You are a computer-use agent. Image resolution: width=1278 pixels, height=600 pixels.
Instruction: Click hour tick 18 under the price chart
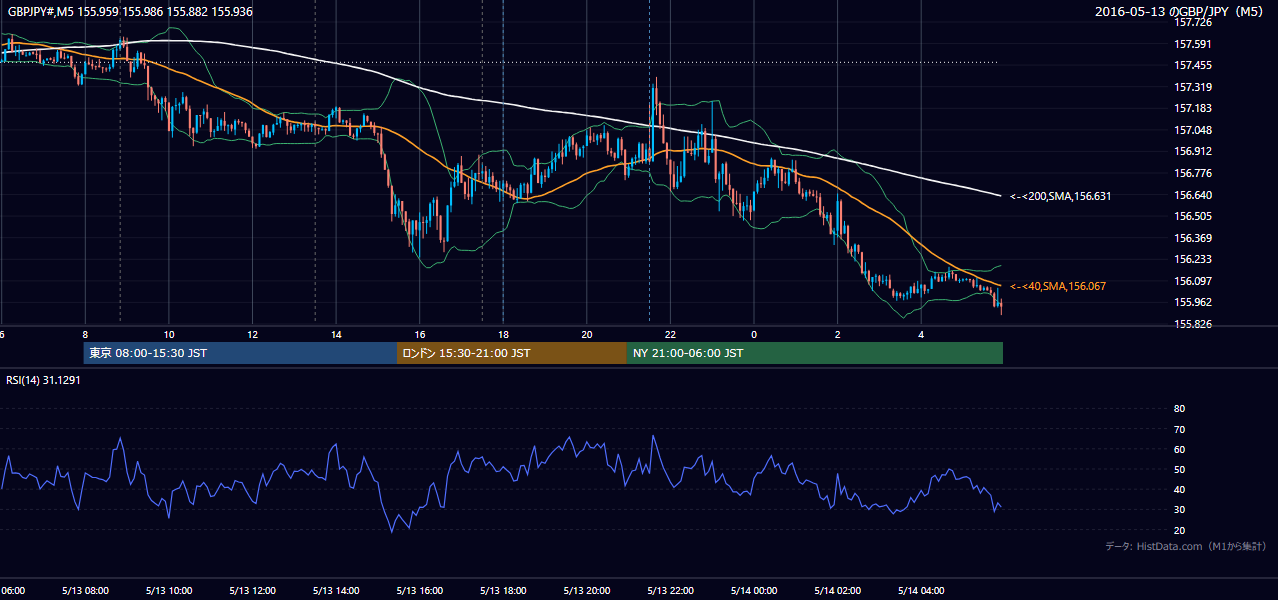(503, 334)
